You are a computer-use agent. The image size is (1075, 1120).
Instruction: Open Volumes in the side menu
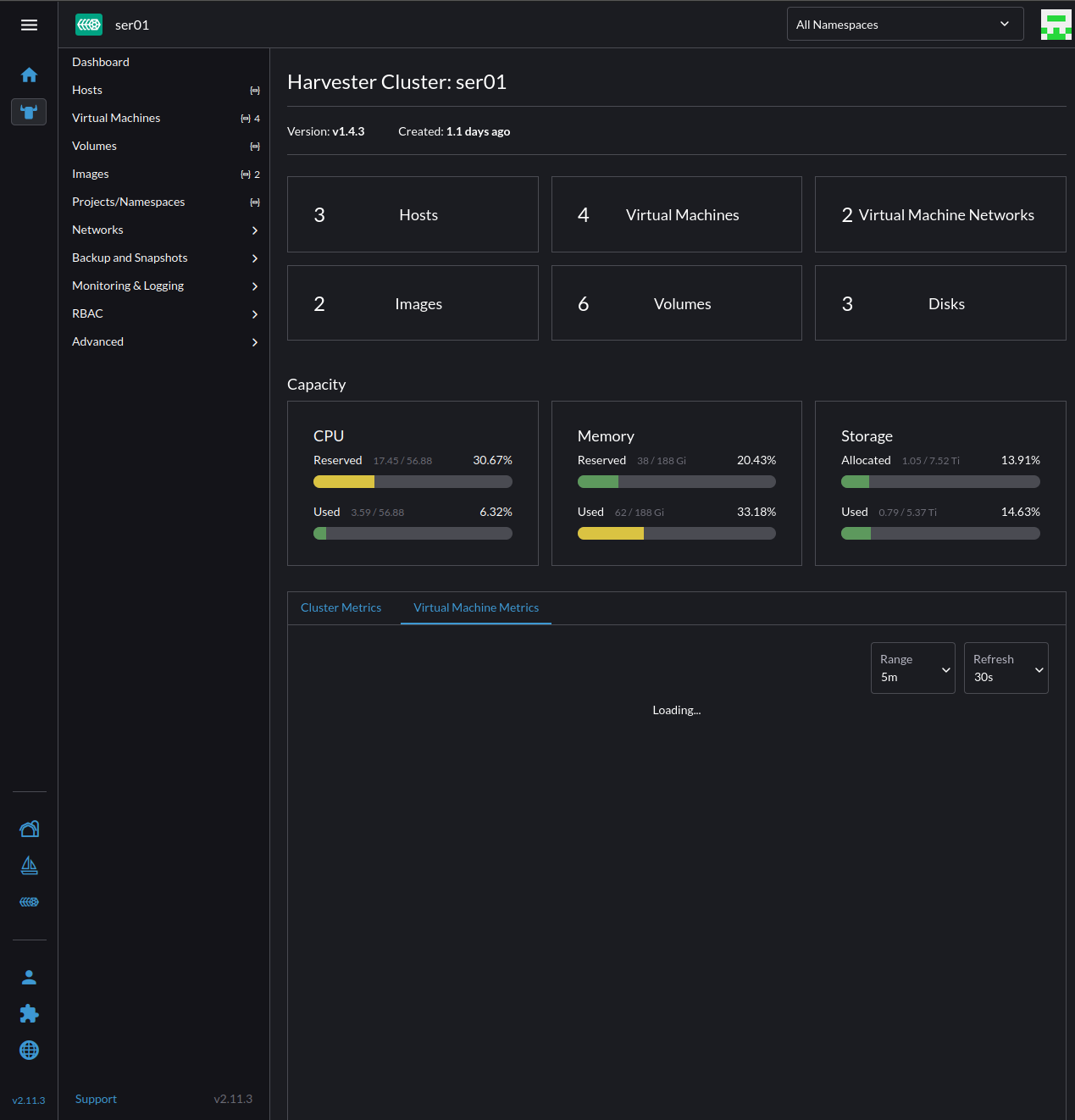click(x=94, y=146)
